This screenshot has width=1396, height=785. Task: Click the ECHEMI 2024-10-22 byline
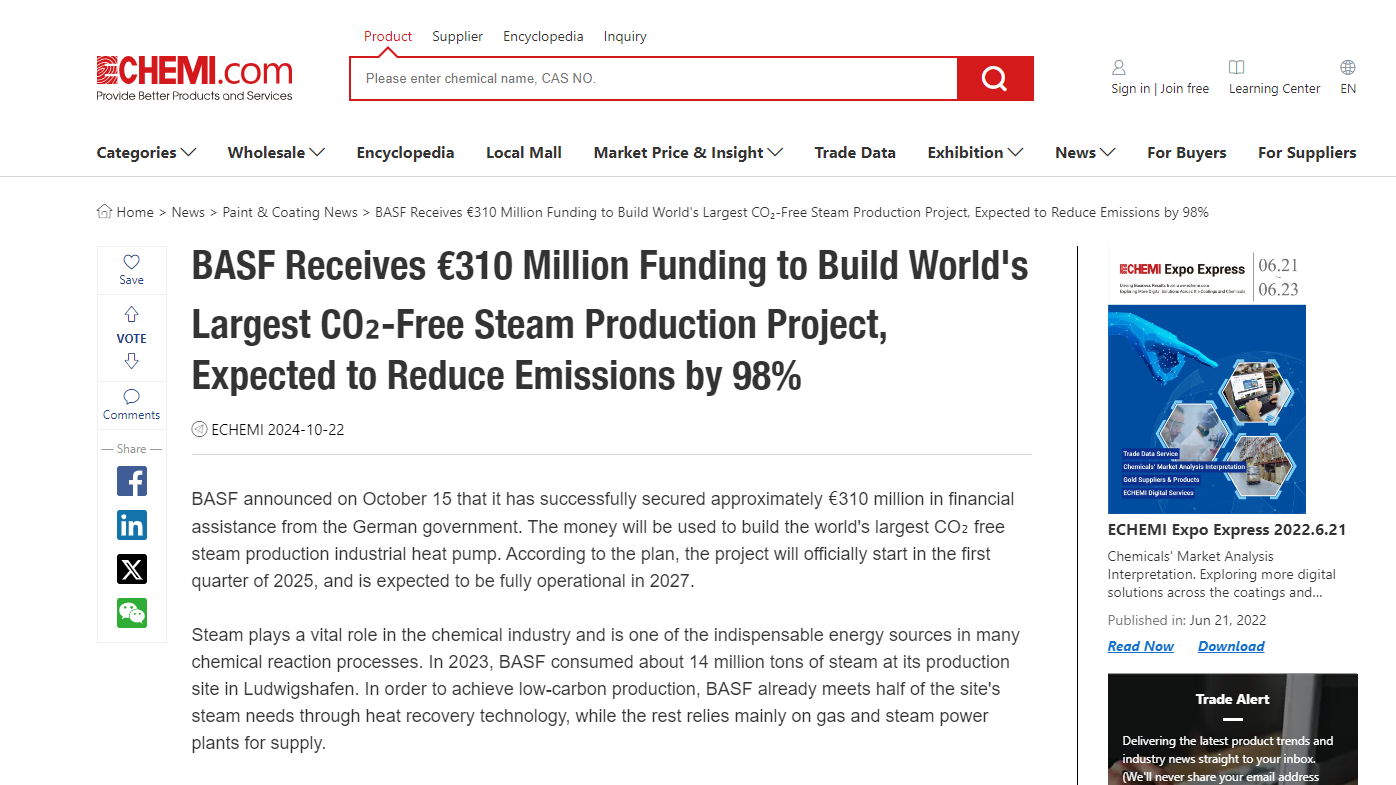277,430
